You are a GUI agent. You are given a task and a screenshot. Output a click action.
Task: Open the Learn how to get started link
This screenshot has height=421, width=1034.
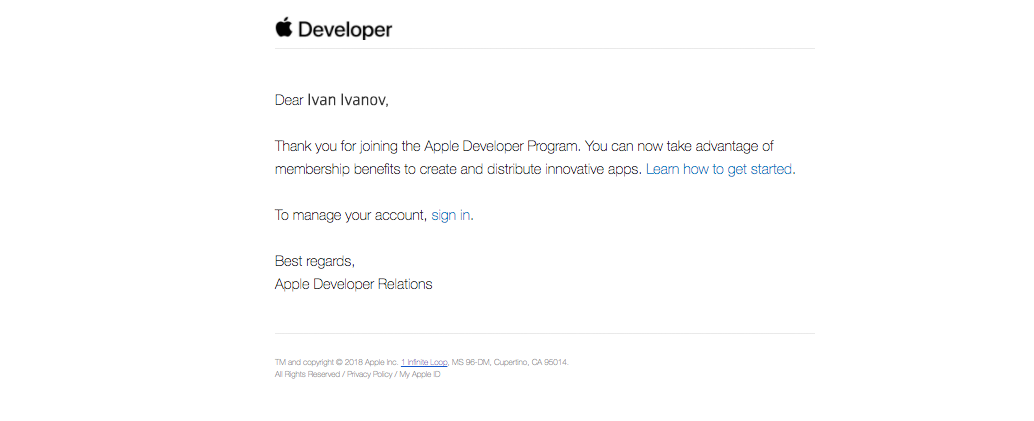pyautogui.click(x=719, y=169)
